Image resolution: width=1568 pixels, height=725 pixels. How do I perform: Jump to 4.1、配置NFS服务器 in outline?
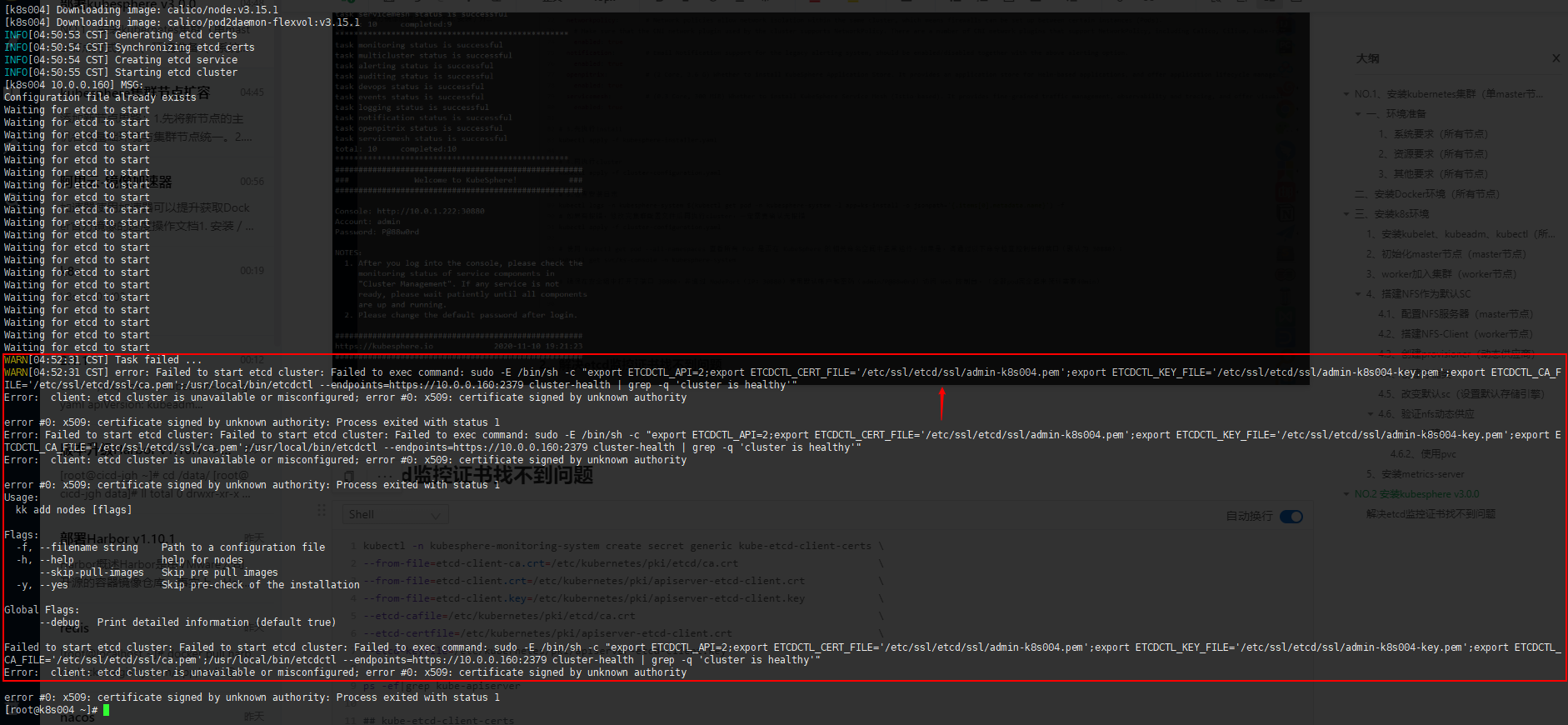[x=1455, y=314]
